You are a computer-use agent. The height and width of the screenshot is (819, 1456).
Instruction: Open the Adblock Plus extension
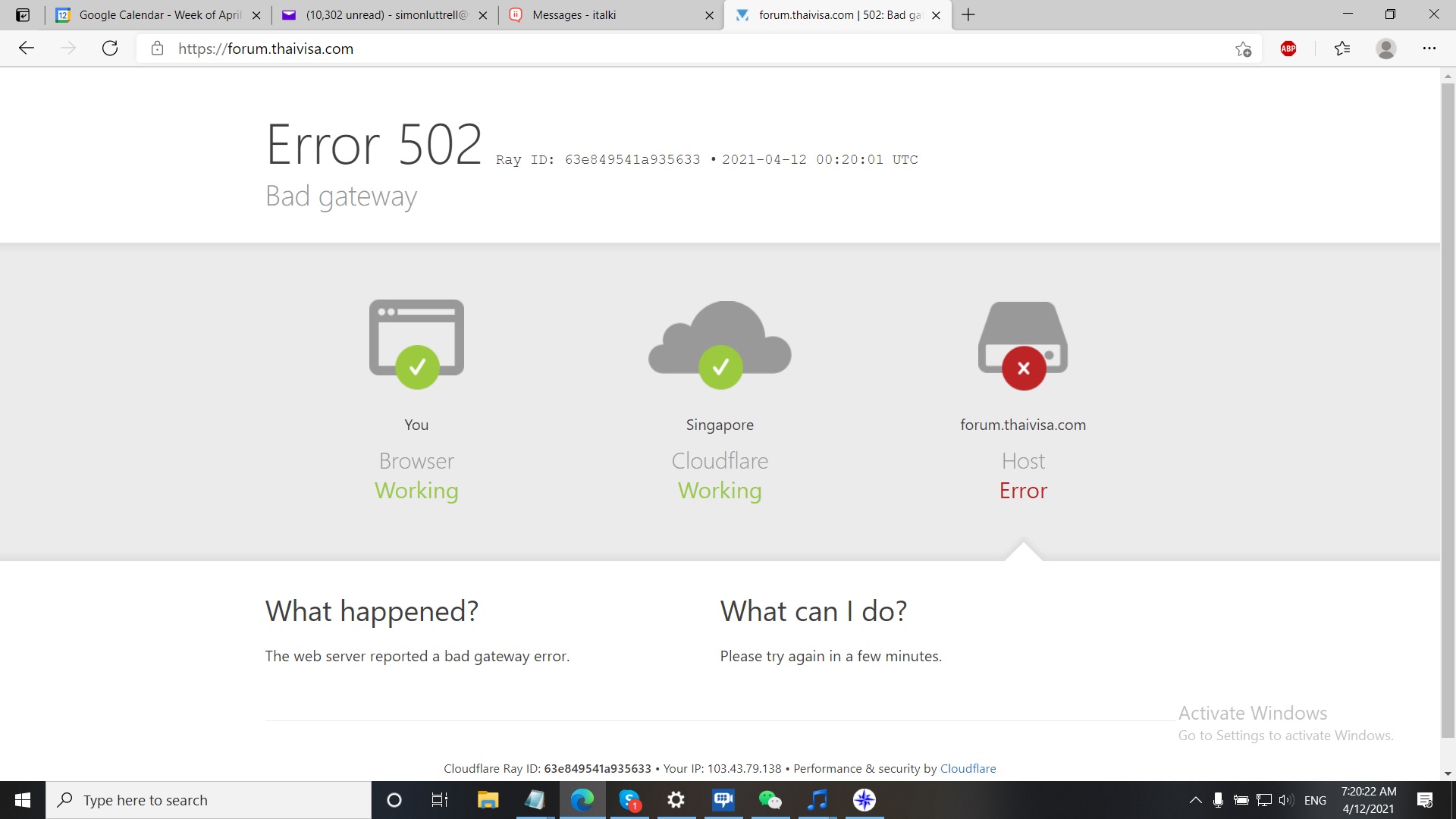pos(1288,49)
